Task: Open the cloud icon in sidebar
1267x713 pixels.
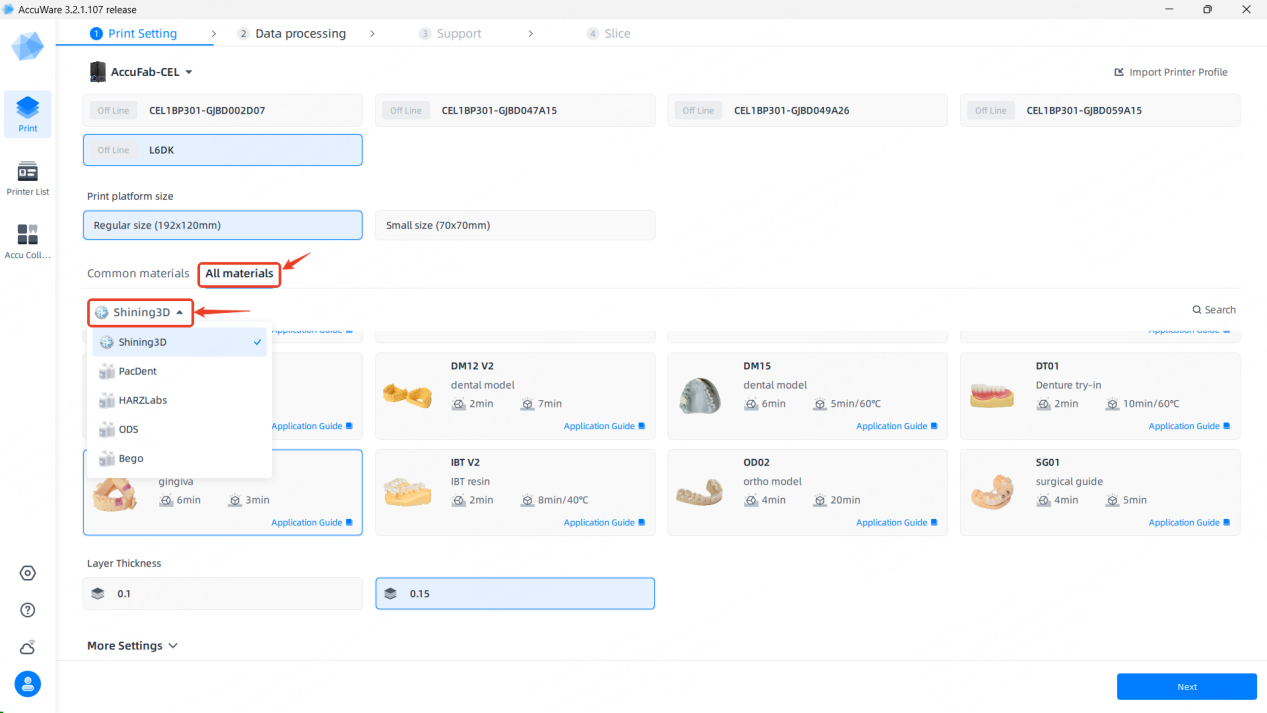Action: (x=28, y=647)
